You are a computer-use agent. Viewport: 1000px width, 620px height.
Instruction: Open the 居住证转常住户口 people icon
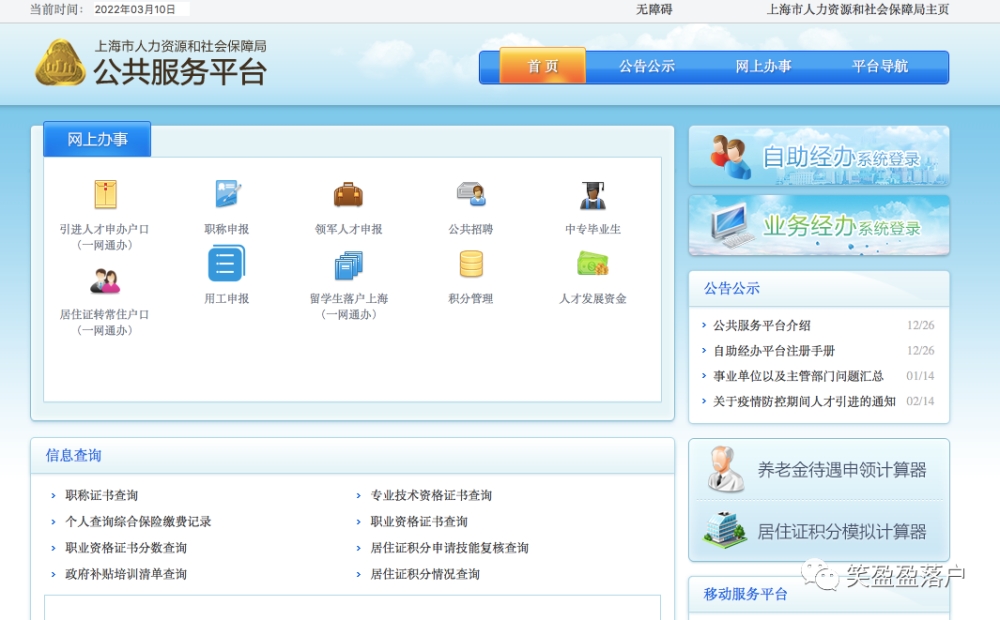[x=105, y=281]
